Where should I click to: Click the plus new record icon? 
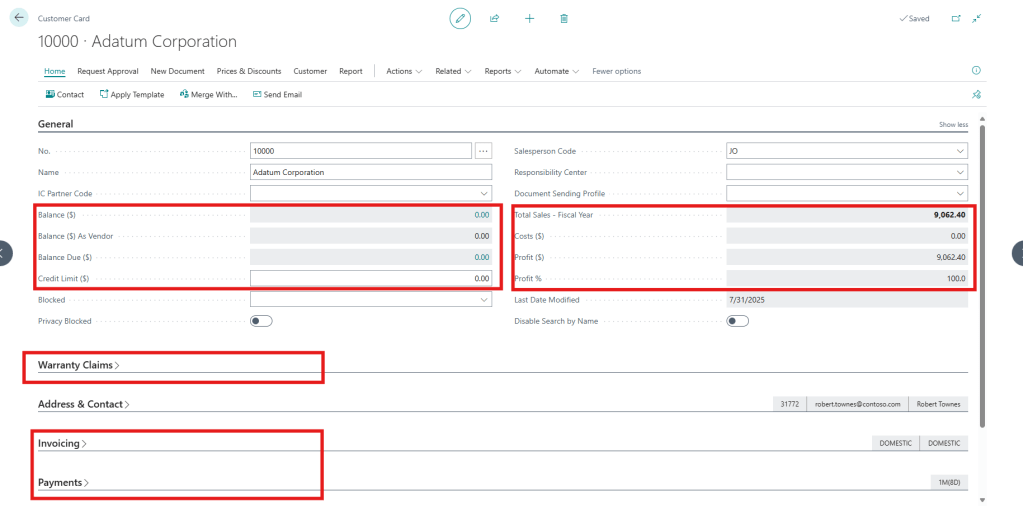(529, 18)
